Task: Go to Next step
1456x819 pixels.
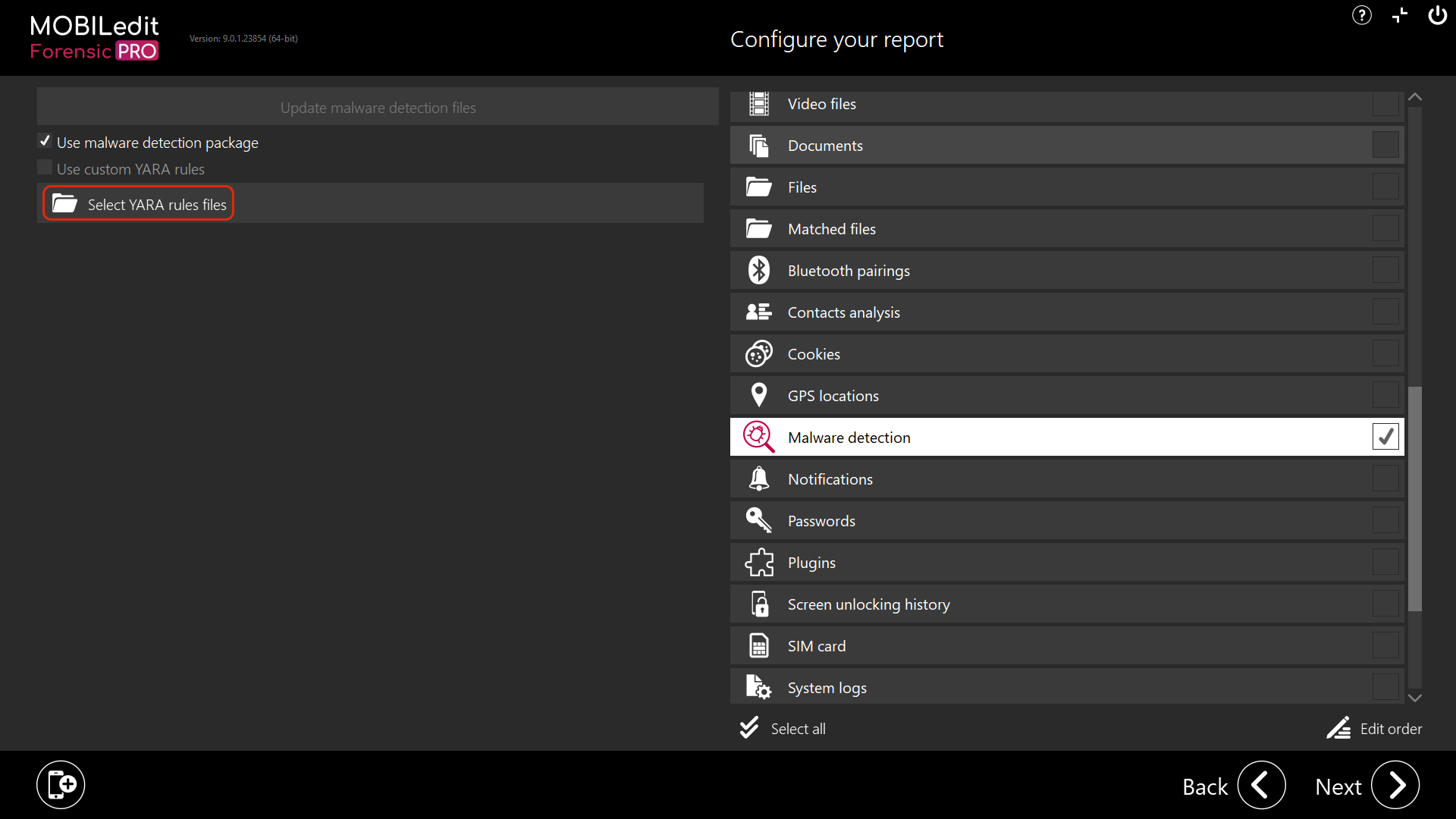Action: [x=1394, y=785]
